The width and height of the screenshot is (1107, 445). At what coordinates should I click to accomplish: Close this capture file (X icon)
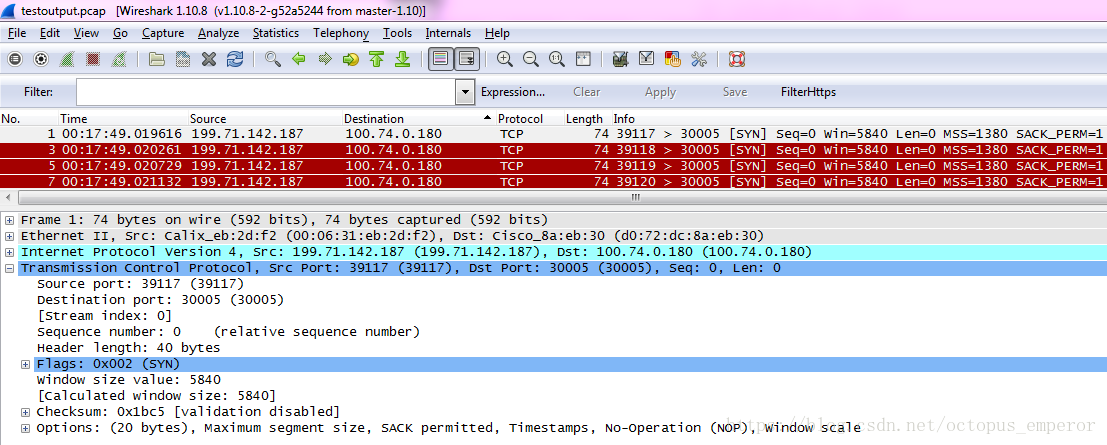tap(209, 60)
